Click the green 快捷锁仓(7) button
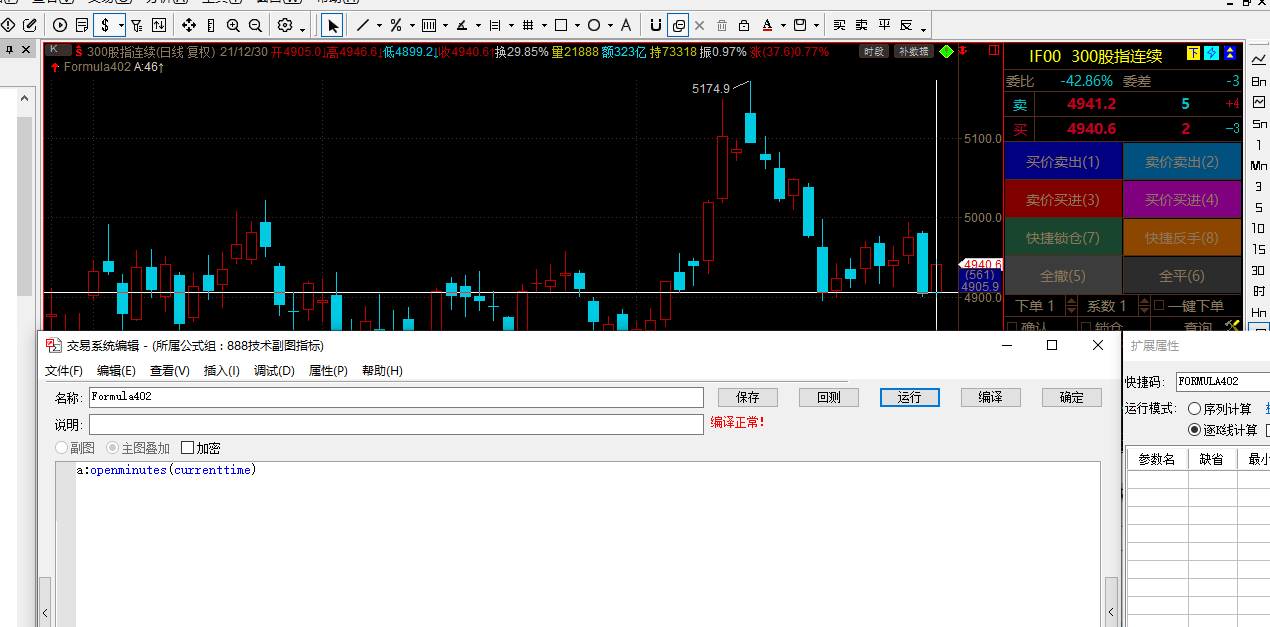The image size is (1270, 627). (x=1062, y=238)
